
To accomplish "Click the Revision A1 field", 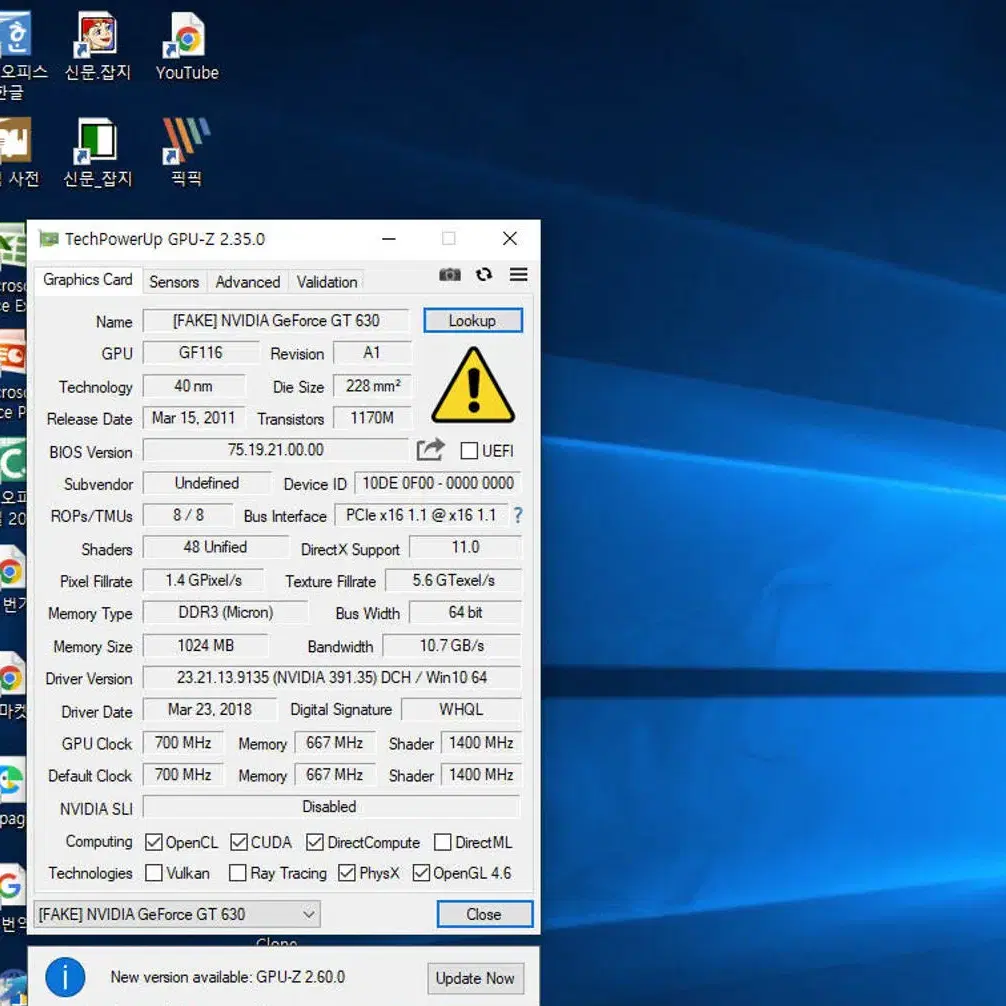I will point(373,353).
